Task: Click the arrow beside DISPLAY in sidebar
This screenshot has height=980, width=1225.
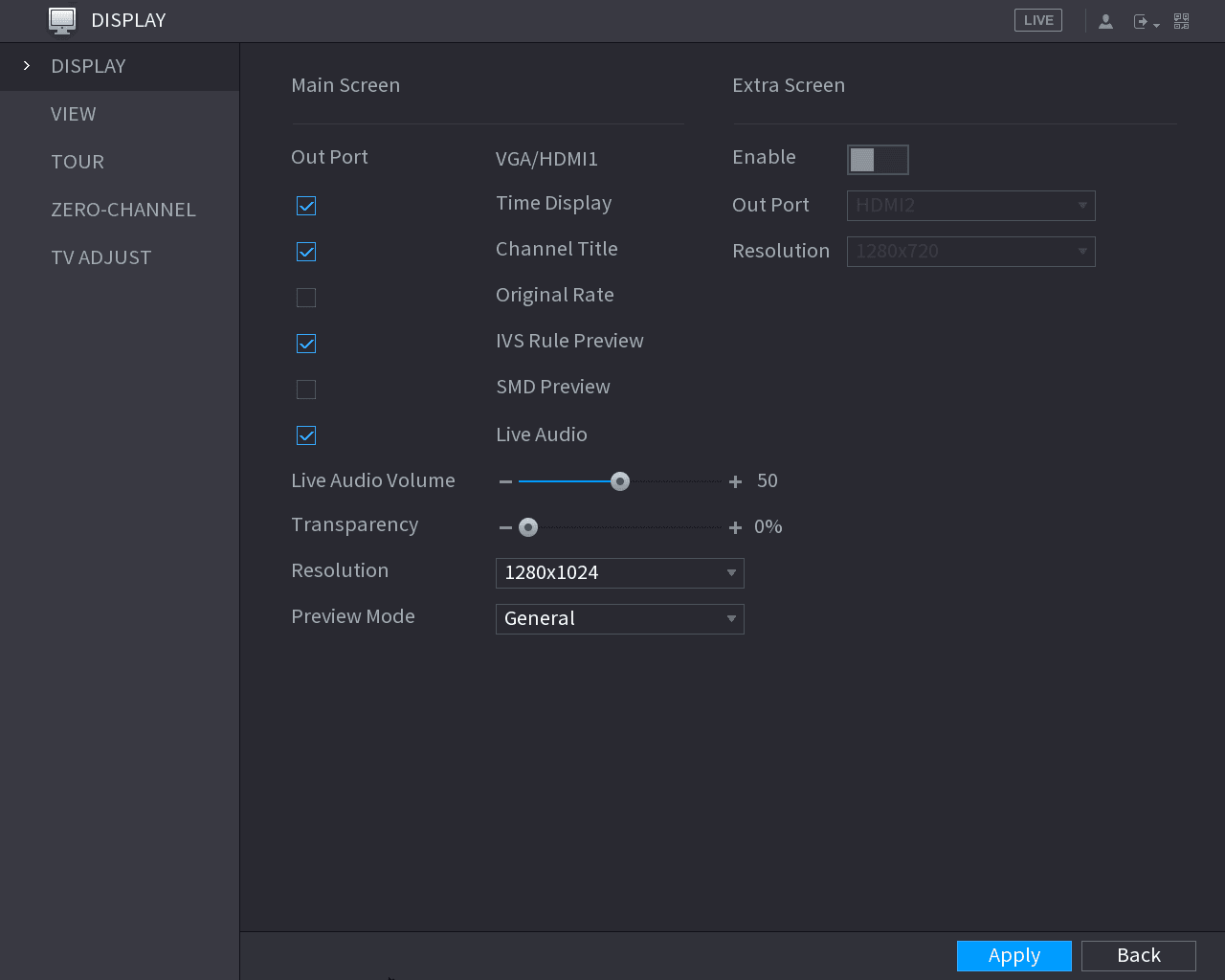Action: 27,66
